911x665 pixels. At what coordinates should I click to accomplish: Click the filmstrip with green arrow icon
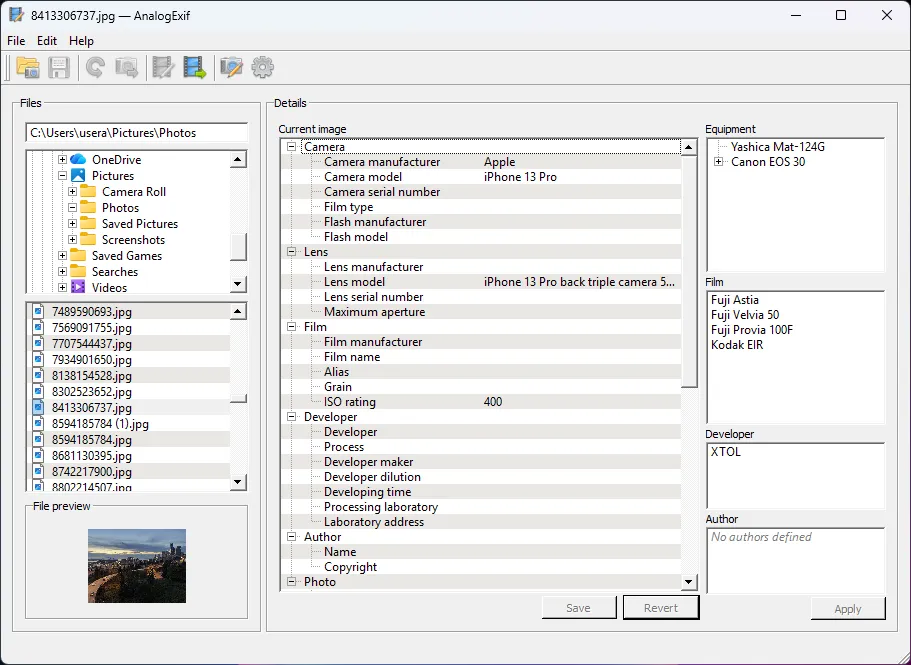194,68
